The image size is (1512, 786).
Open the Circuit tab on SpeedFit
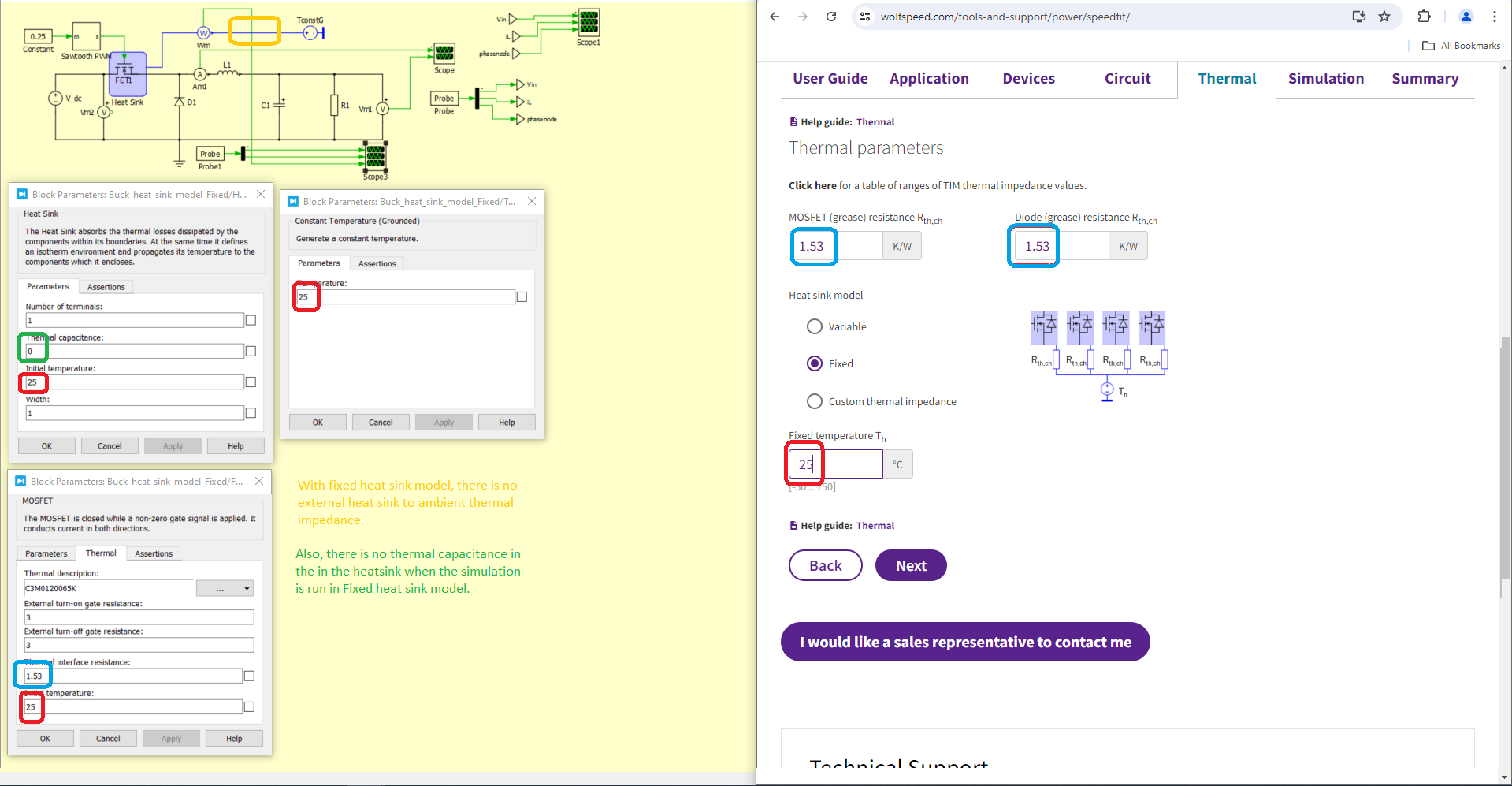click(1127, 79)
